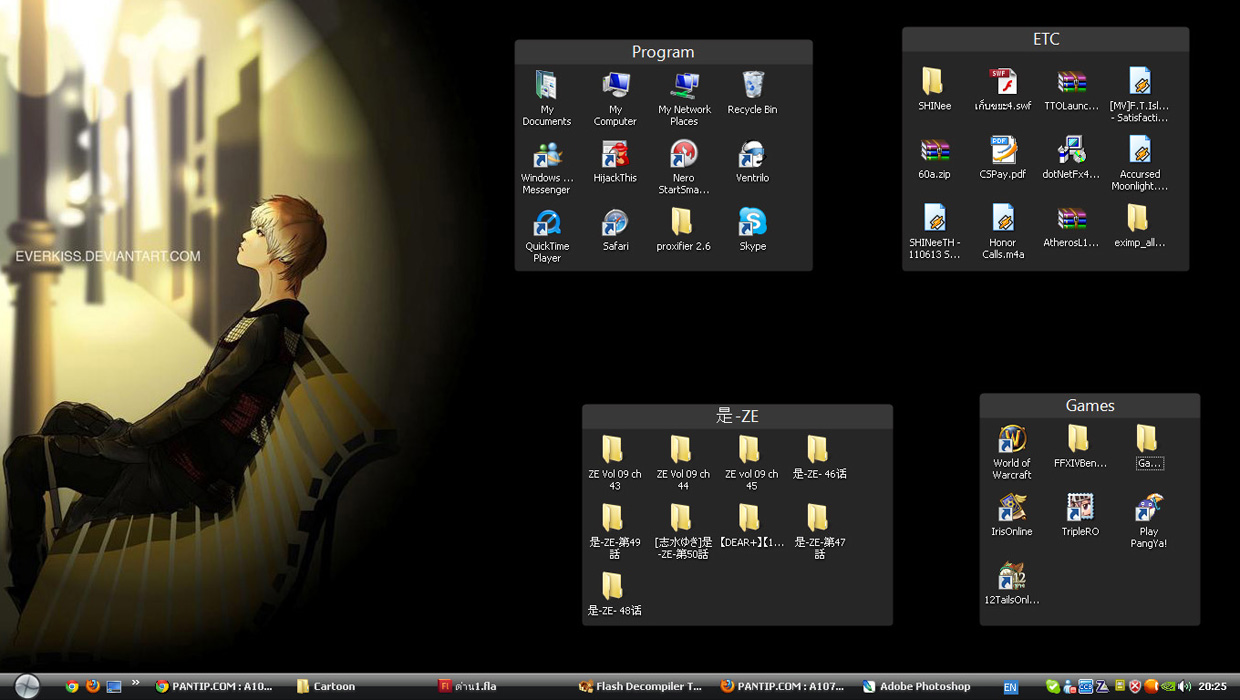
Task: Click the 是-ZE fence title bar
Action: [737, 416]
